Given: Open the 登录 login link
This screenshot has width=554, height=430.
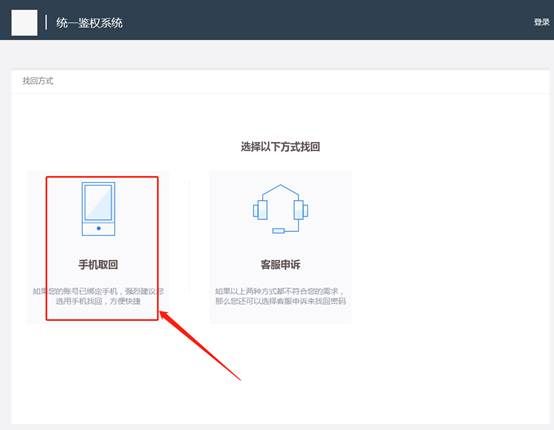Looking at the screenshot, I should [x=542, y=22].
